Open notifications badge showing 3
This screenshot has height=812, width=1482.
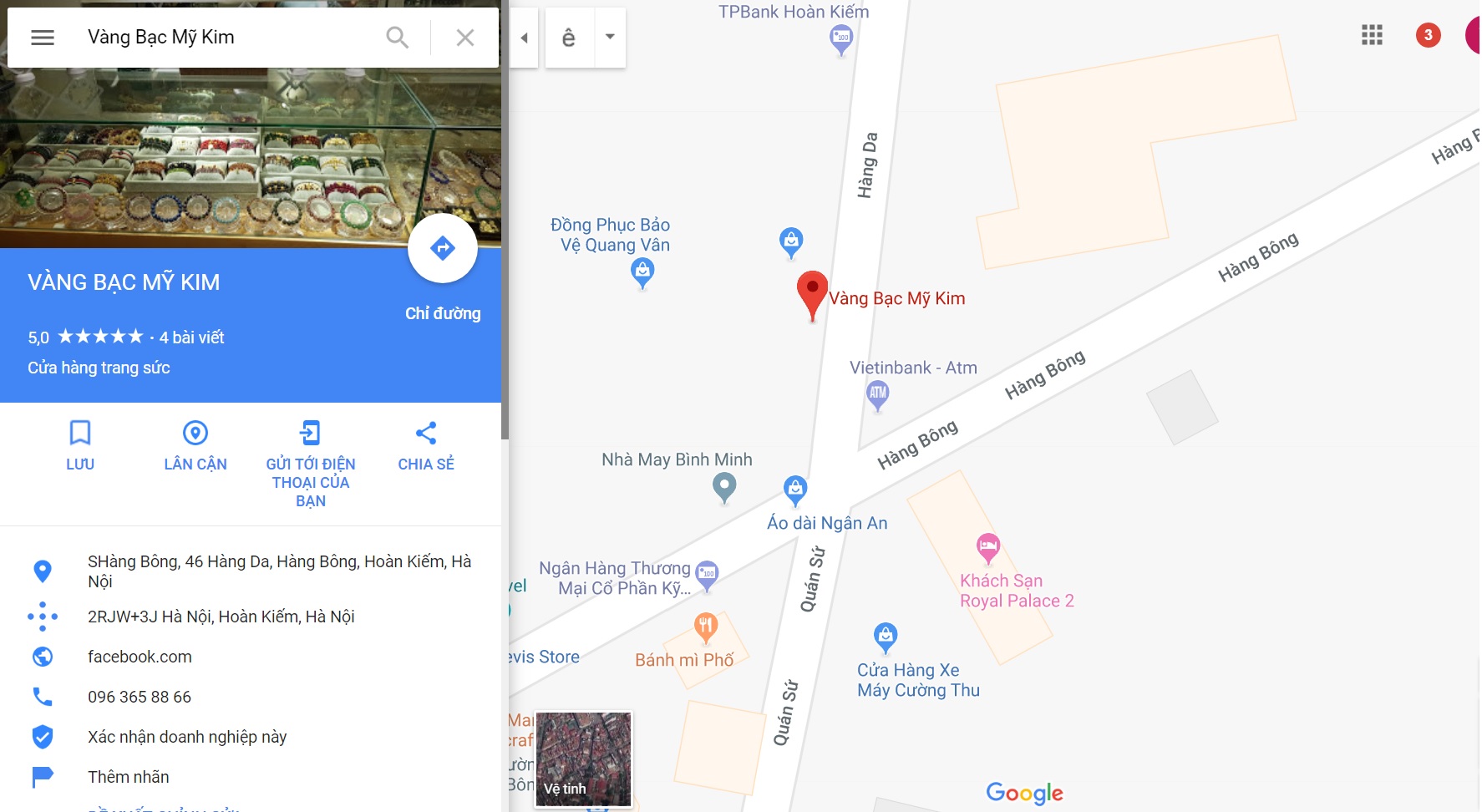pos(1429,35)
